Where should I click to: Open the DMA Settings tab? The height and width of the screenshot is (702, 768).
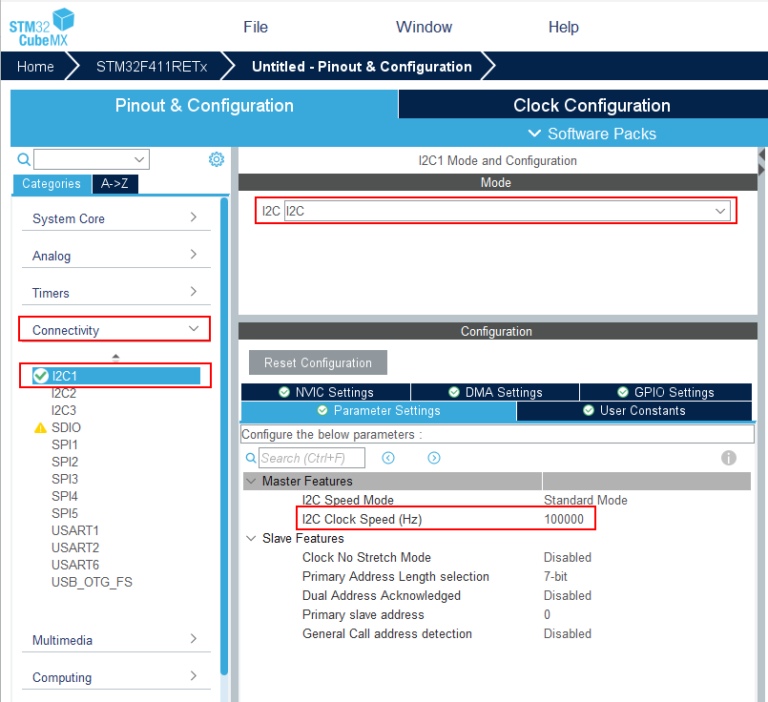click(x=495, y=392)
